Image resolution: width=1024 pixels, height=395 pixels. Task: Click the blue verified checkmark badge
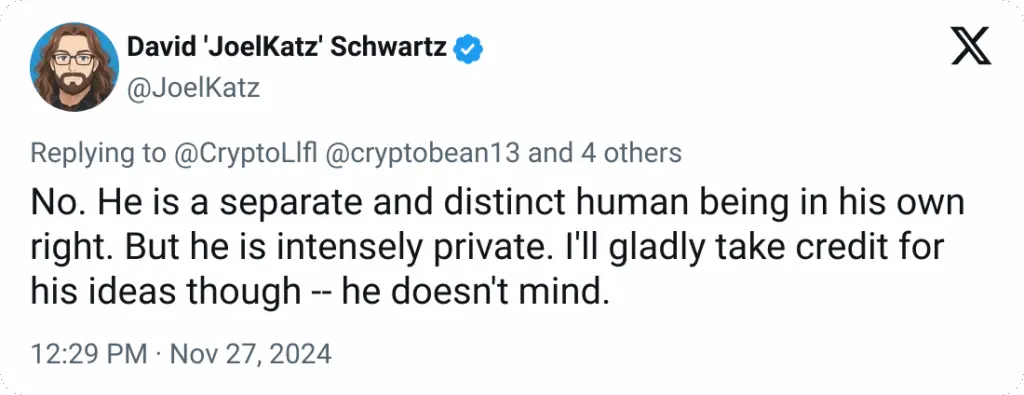pos(468,50)
